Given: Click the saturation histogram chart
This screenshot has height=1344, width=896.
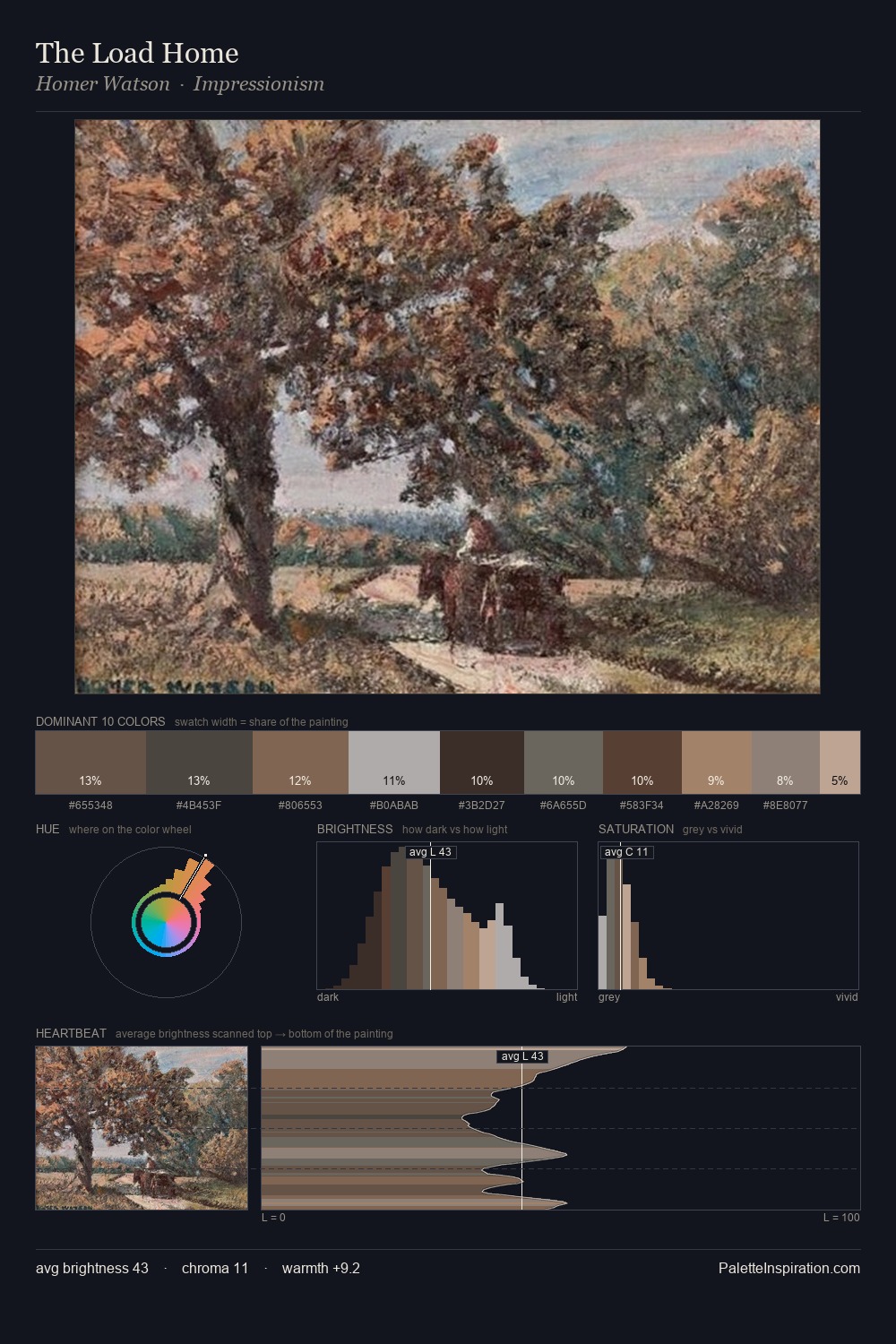Looking at the screenshot, I should click(728, 916).
